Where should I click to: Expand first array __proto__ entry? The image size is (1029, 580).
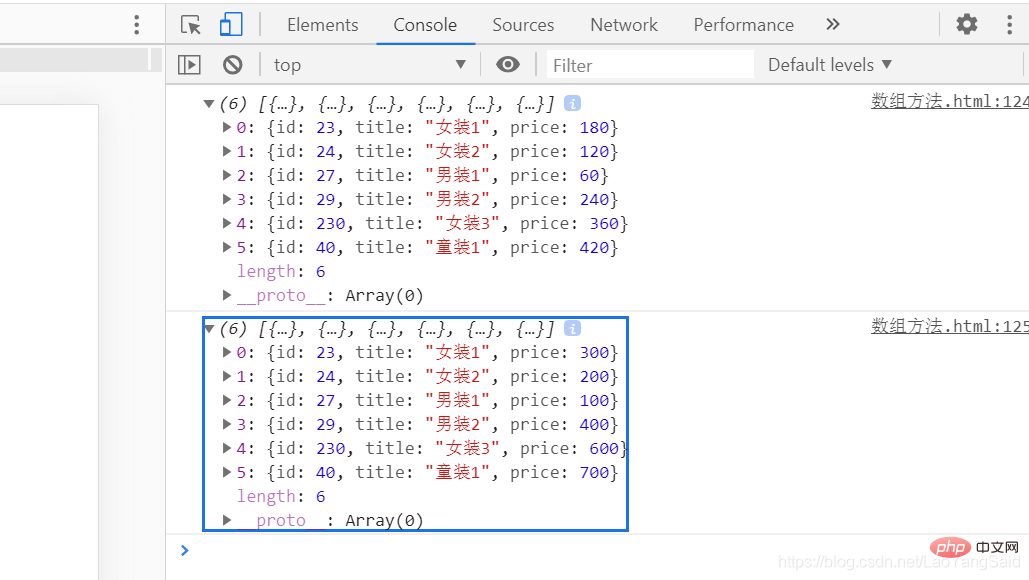[x=226, y=295]
